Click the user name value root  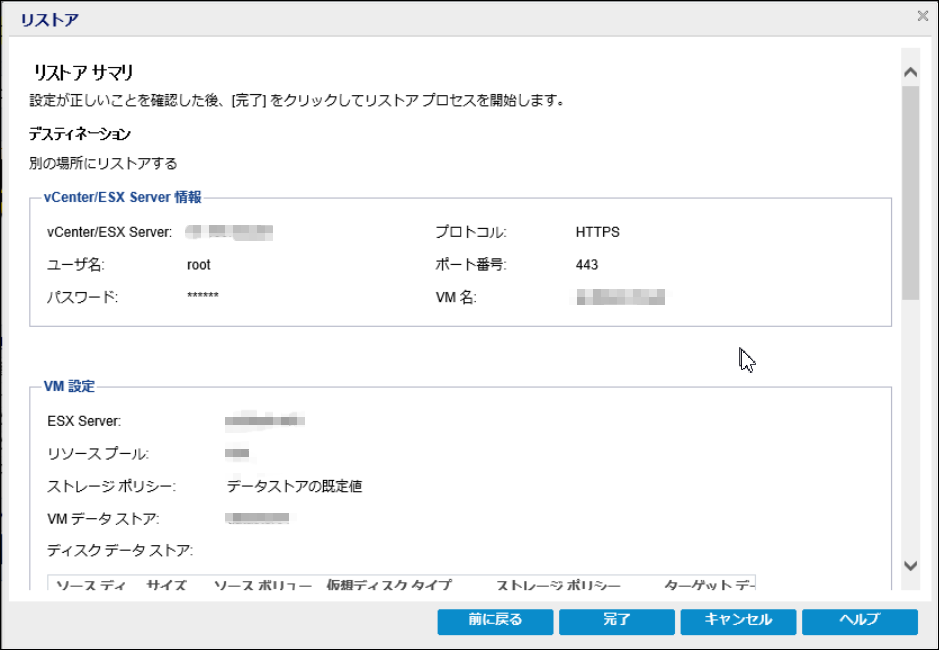pos(199,265)
